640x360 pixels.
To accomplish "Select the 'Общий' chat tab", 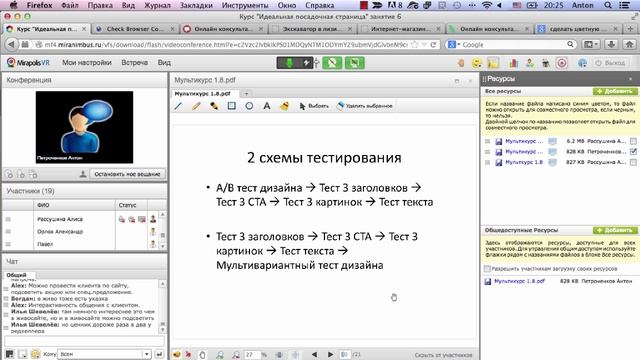I will (16, 275).
